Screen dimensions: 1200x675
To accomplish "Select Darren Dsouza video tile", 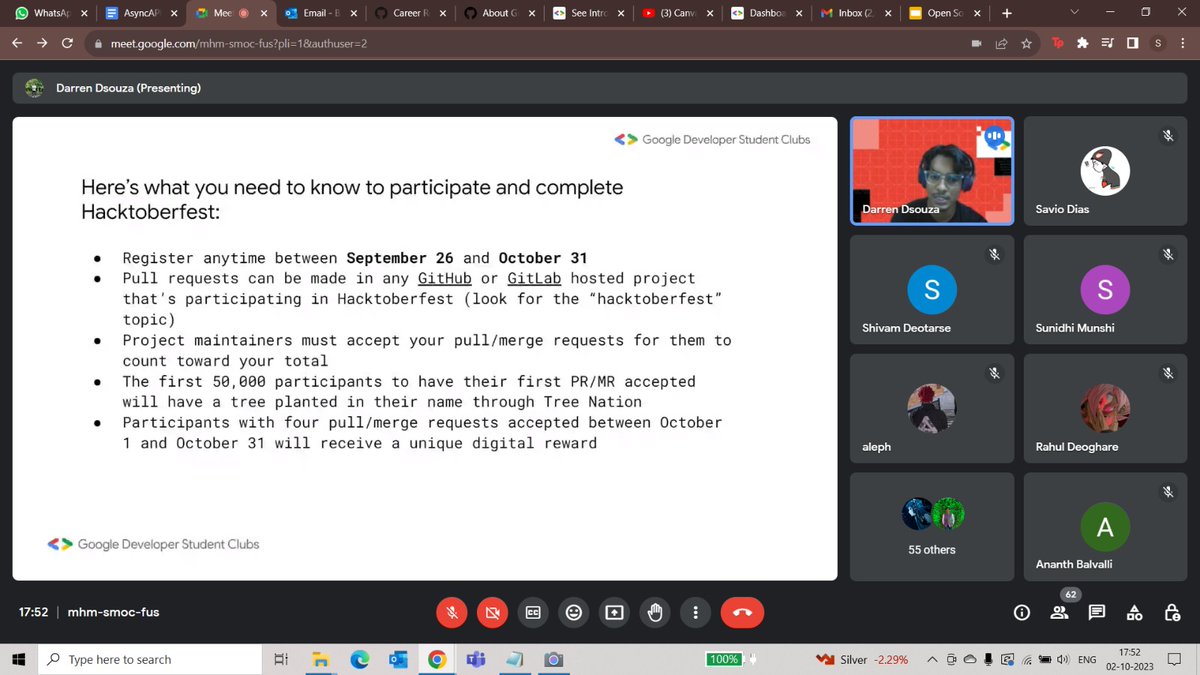I will pos(932,171).
